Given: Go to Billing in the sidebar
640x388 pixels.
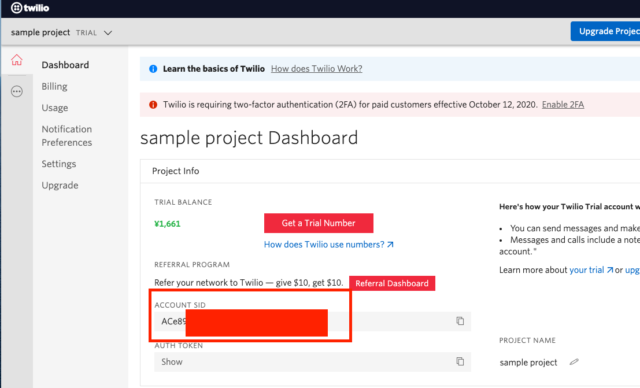Looking at the screenshot, I should click(54, 86).
